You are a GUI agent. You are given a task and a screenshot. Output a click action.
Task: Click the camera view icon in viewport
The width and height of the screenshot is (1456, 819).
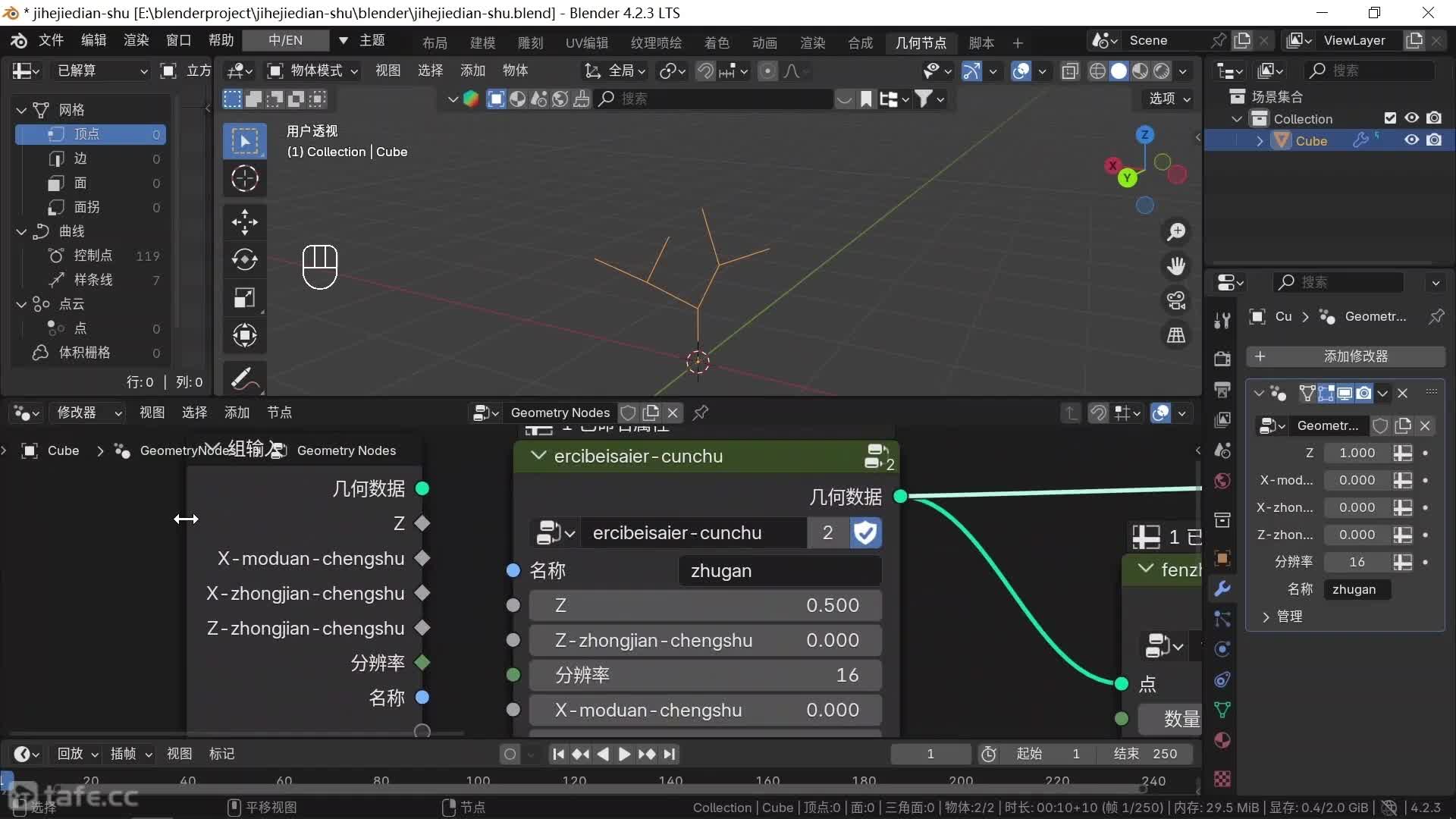click(1176, 301)
